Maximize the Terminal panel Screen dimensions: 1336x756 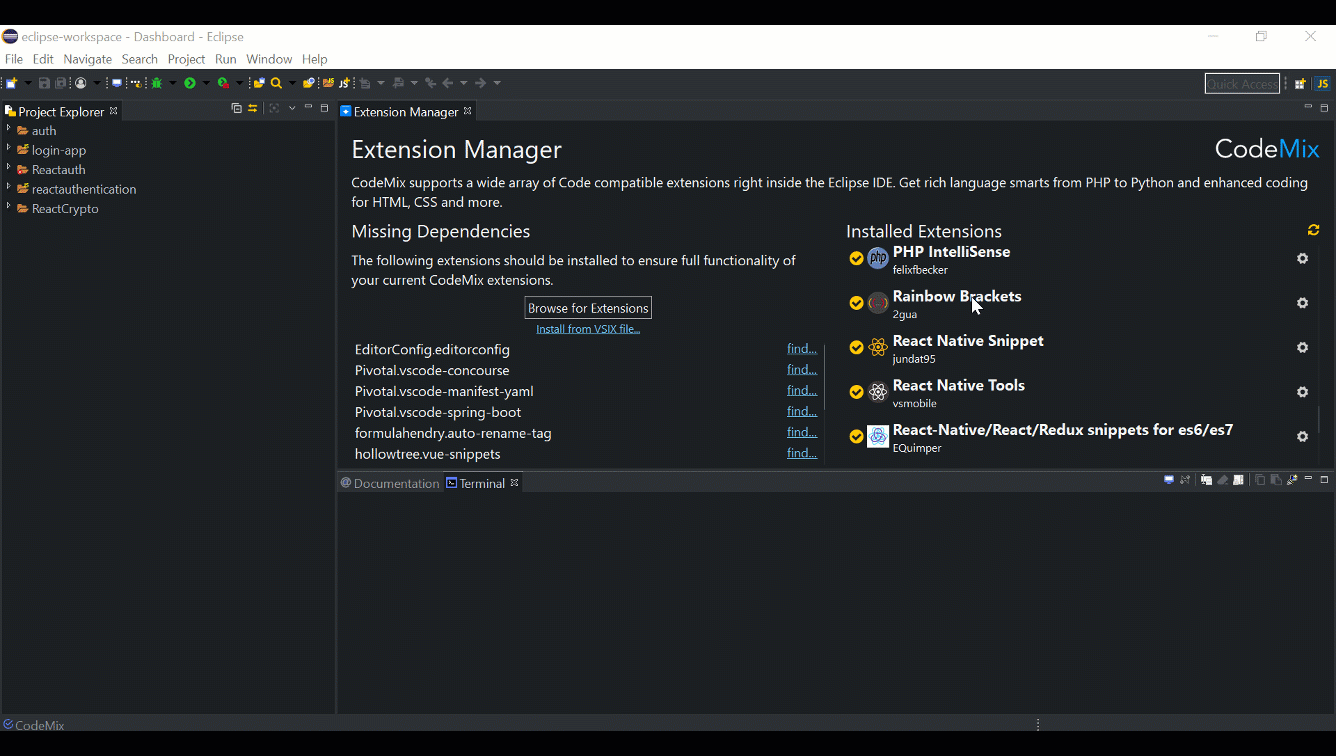click(1324, 480)
